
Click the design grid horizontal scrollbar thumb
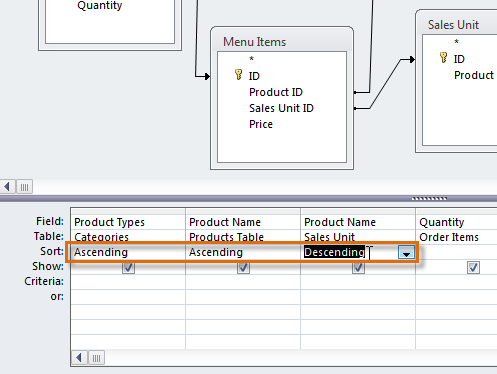tap(97, 358)
